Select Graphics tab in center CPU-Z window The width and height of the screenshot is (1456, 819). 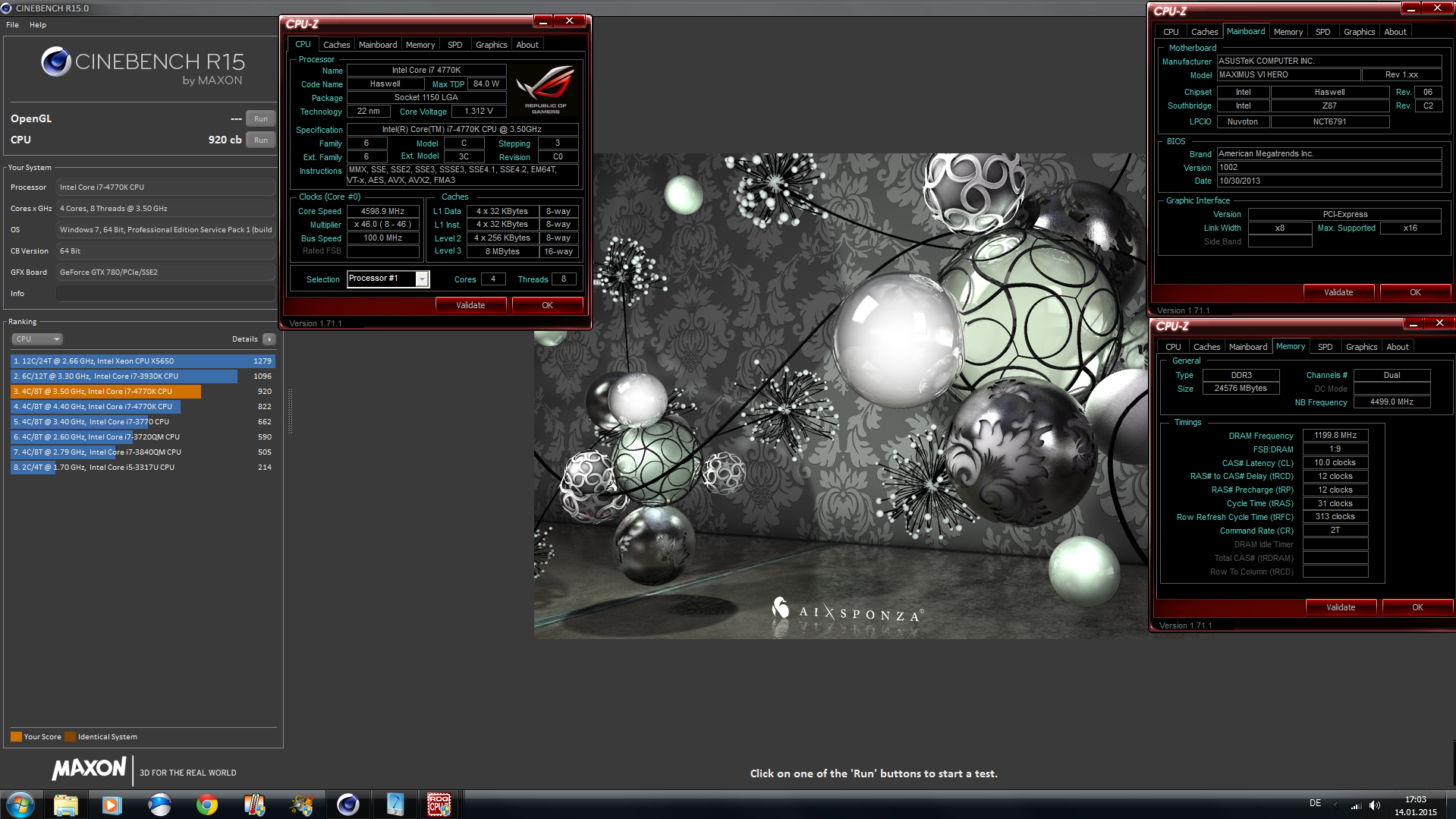click(491, 45)
